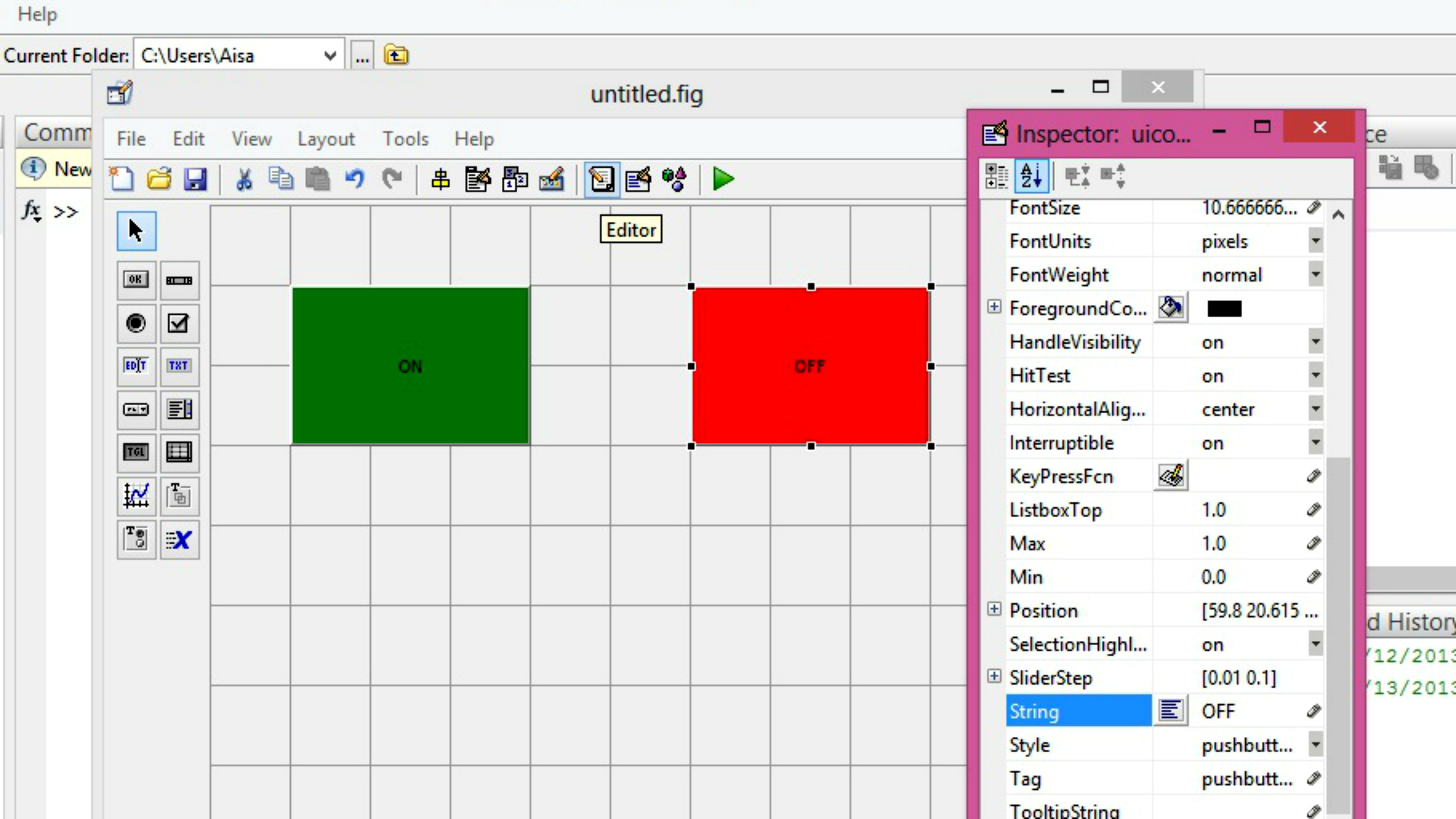Save the figure using the floppy disk icon

tap(196, 179)
